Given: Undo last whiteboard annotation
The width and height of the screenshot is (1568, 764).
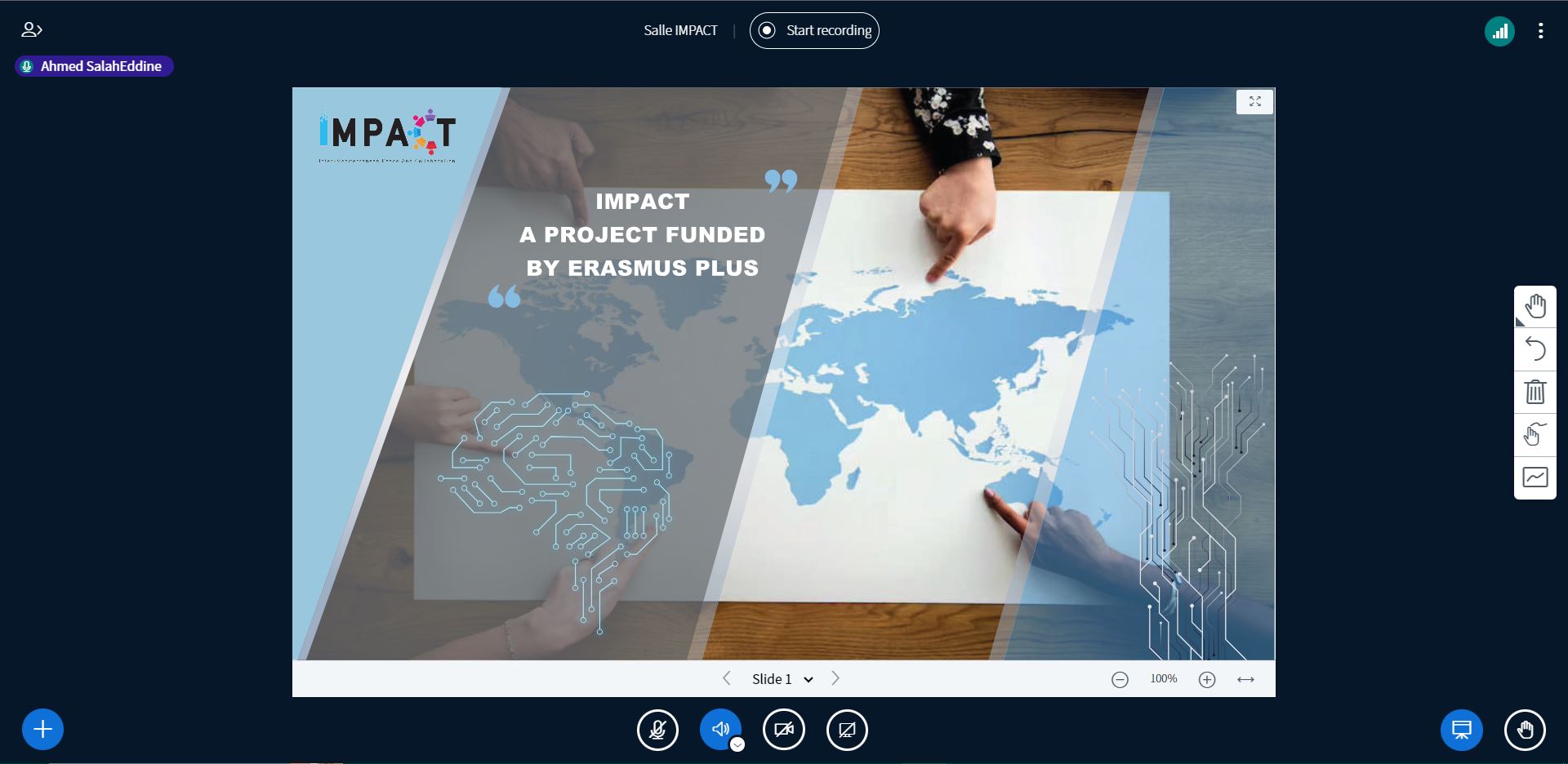Looking at the screenshot, I should coord(1535,349).
